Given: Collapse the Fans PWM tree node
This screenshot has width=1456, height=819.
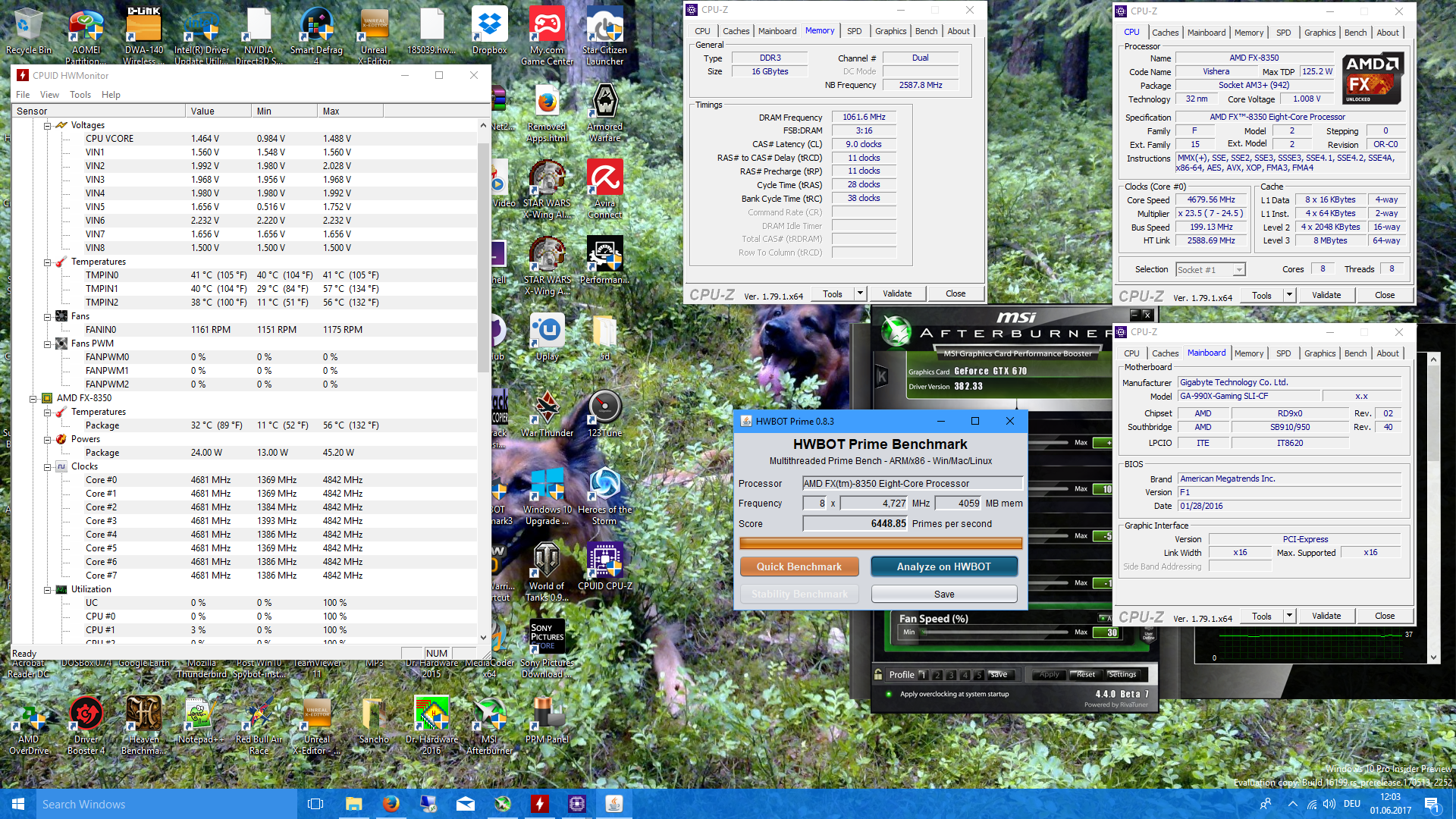Looking at the screenshot, I should point(47,344).
